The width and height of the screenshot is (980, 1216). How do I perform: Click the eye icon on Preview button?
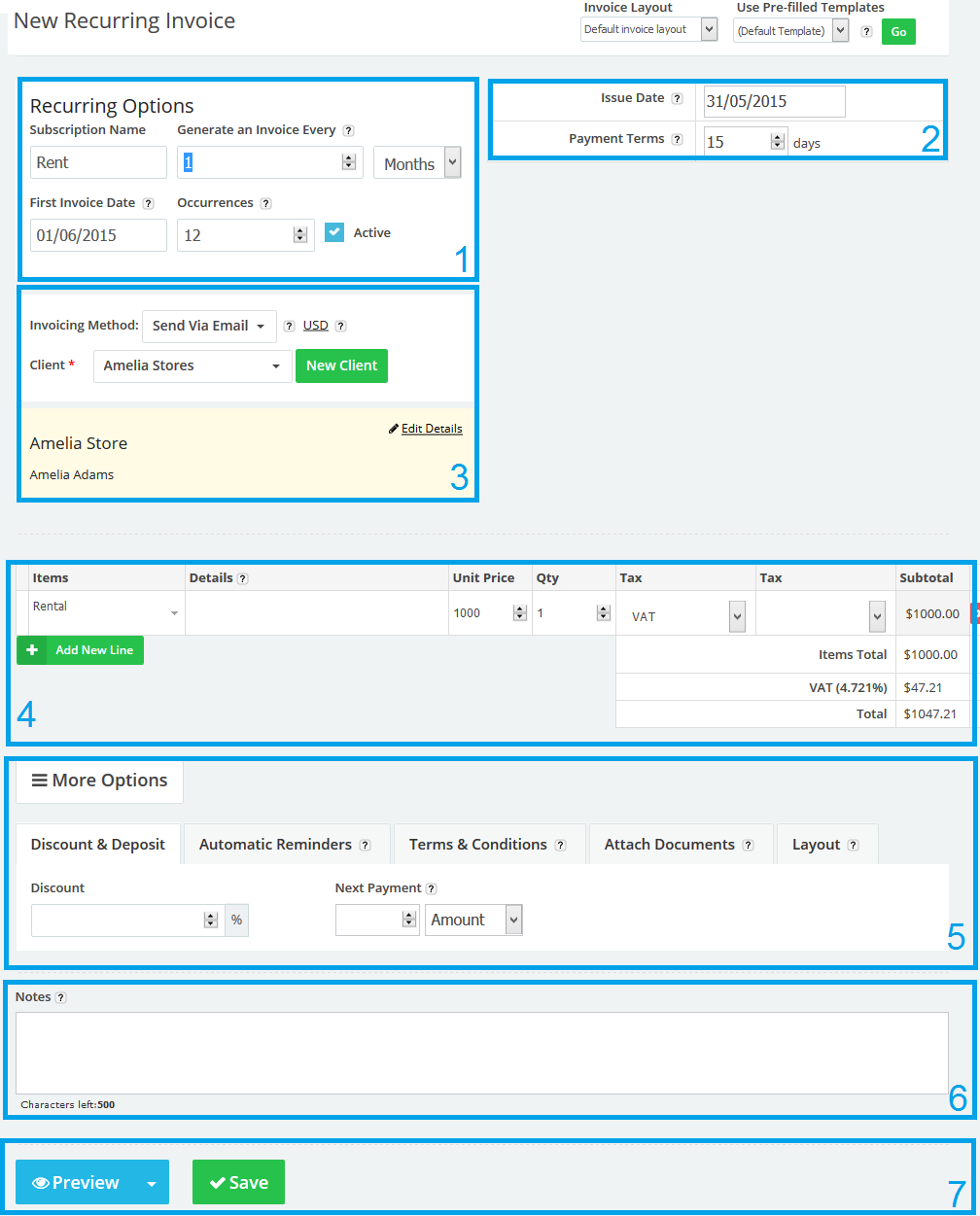click(x=41, y=1182)
